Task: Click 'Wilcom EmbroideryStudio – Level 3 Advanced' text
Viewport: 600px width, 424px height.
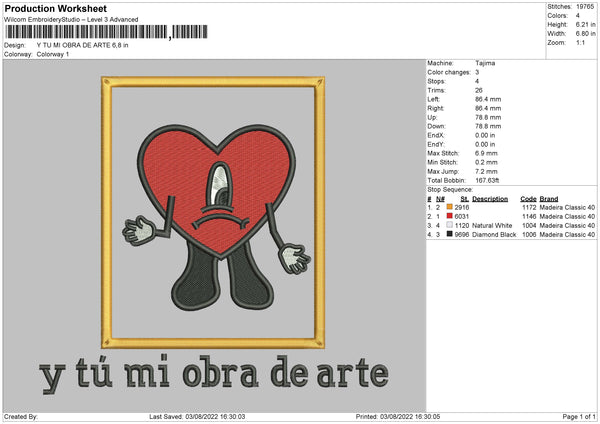Action: pos(71,20)
